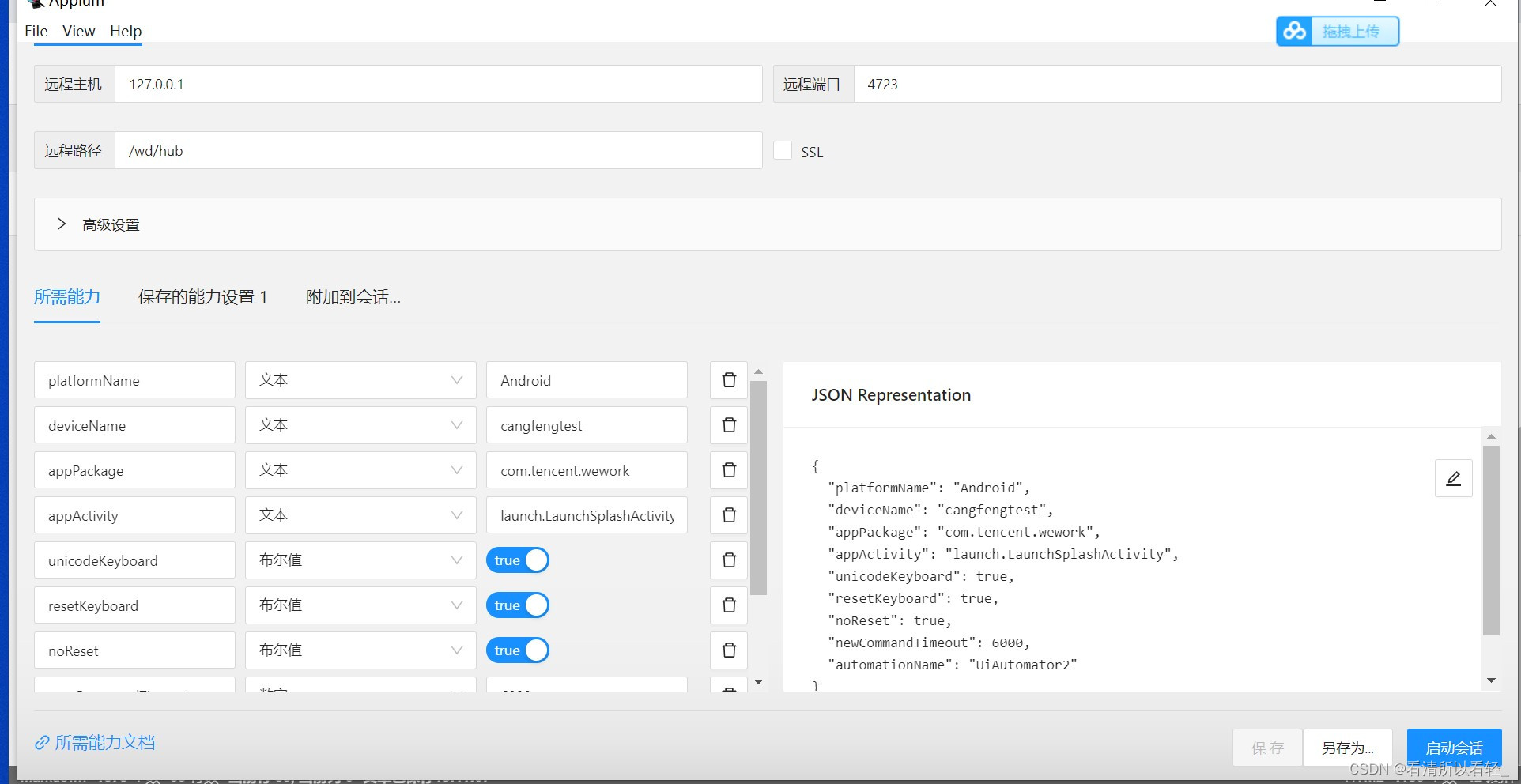The height and width of the screenshot is (784, 1521).
Task: Click the 保存 save button
Action: coord(1268,748)
